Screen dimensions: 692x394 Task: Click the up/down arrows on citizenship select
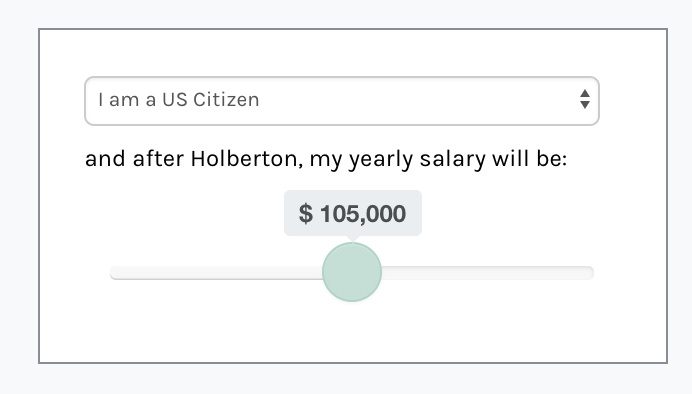[x=585, y=99]
